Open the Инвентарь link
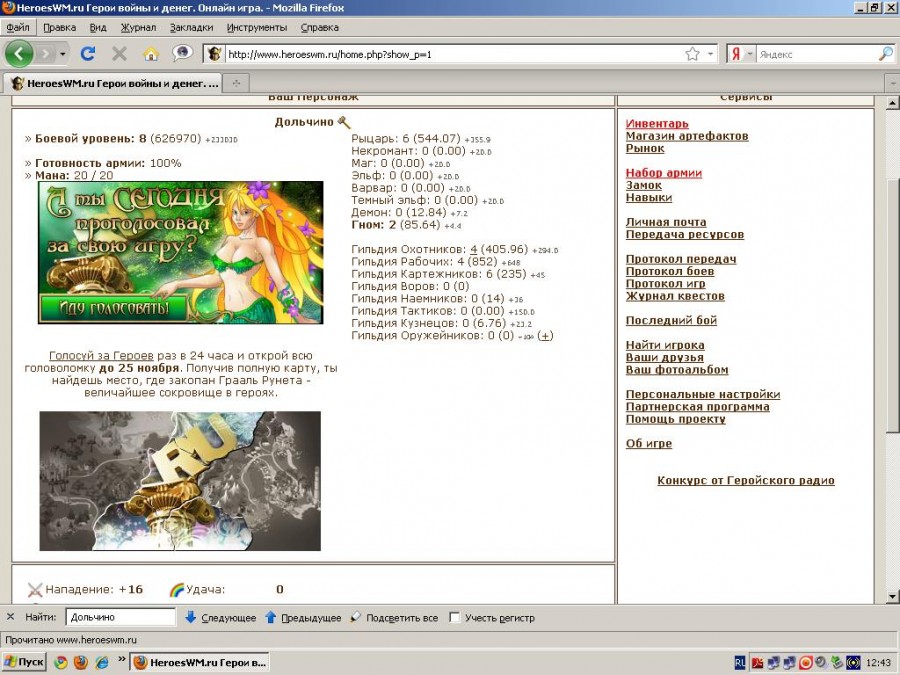 pyautogui.click(x=657, y=123)
